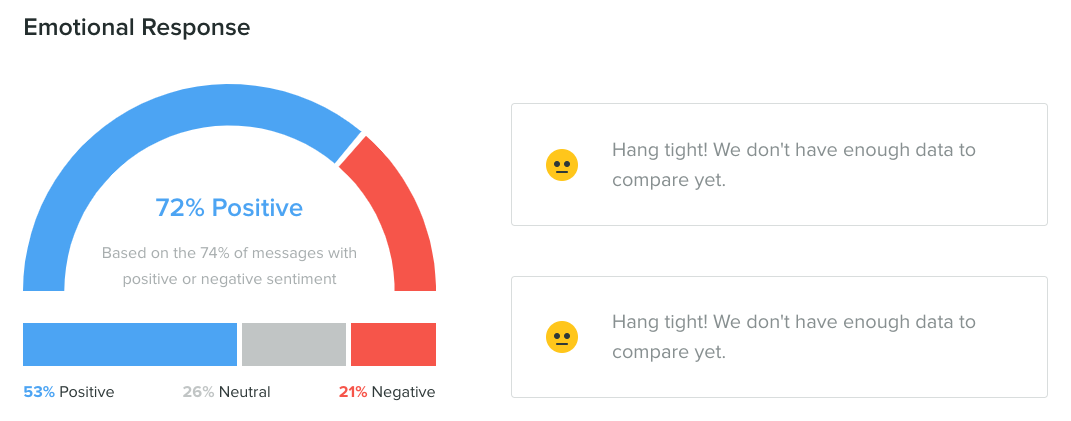Click the Emotional Response heading

137,27
